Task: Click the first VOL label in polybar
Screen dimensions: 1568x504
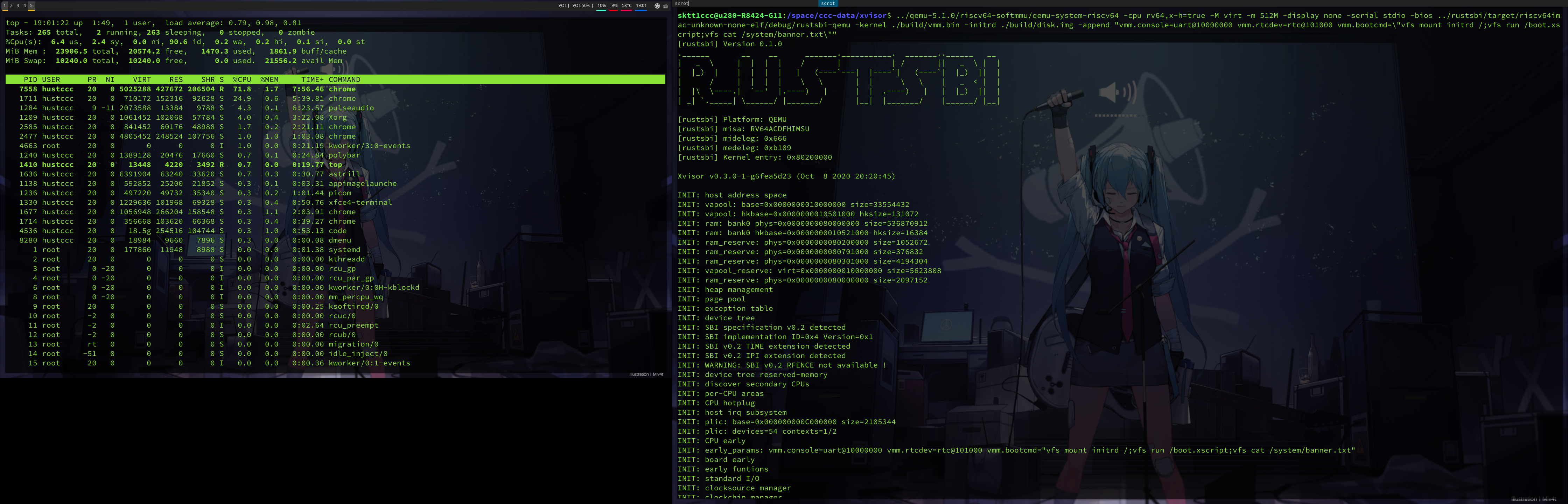Action: coord(562,6)
